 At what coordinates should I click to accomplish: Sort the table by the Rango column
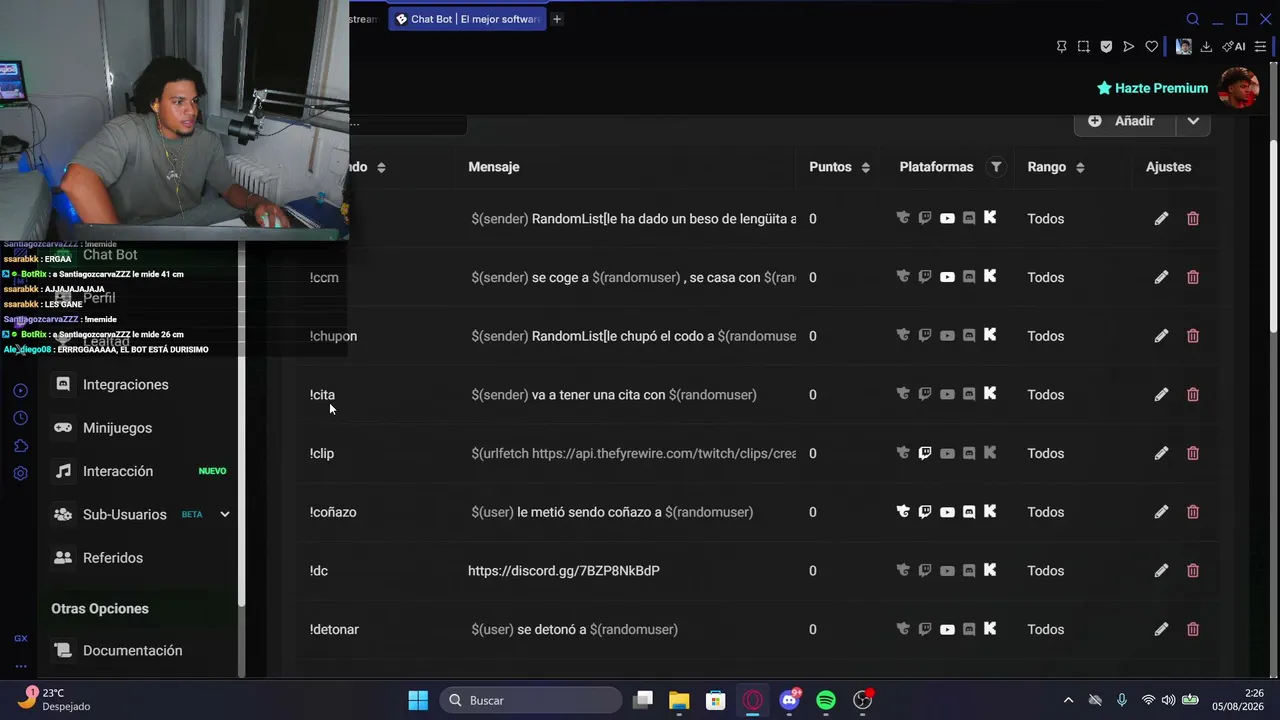[x=1080, y=167]
